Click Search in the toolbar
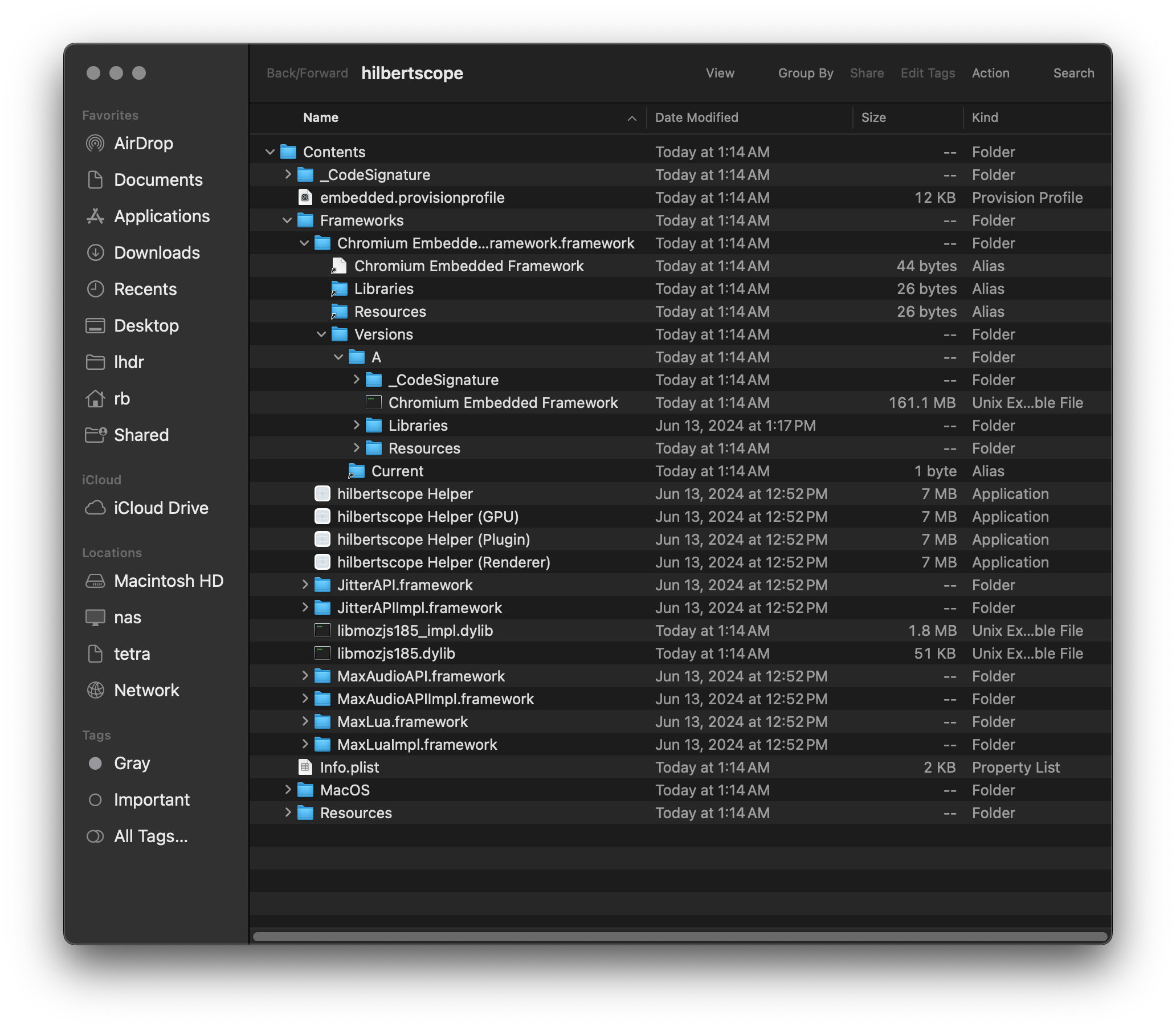This screenshot has width=1176, height=1029. coord(1073,73)
